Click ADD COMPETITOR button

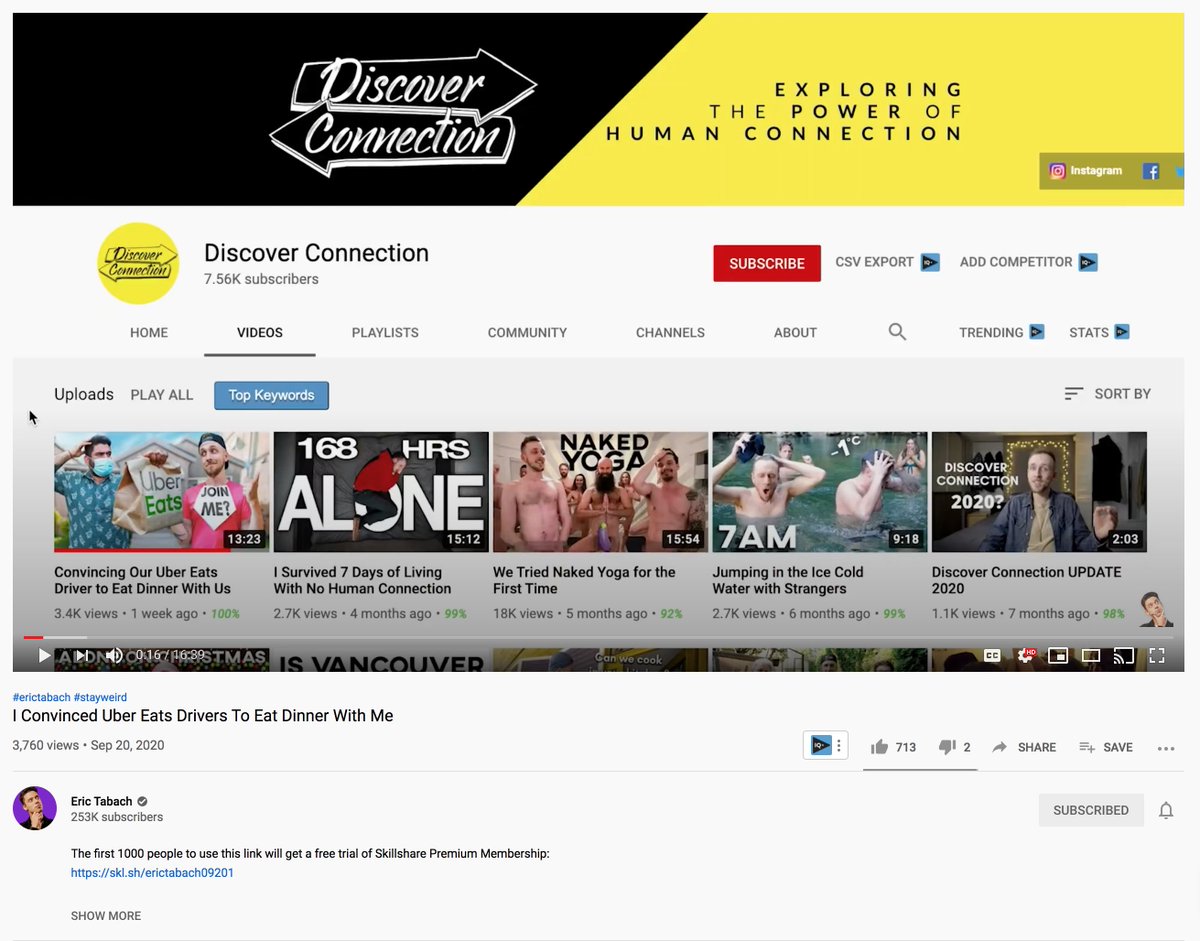coord(1028,262)
